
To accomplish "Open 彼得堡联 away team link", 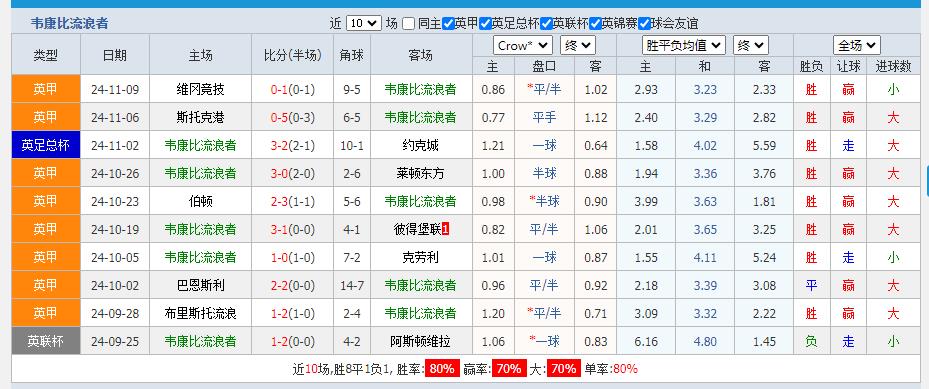I will click(x=418, y=229).
